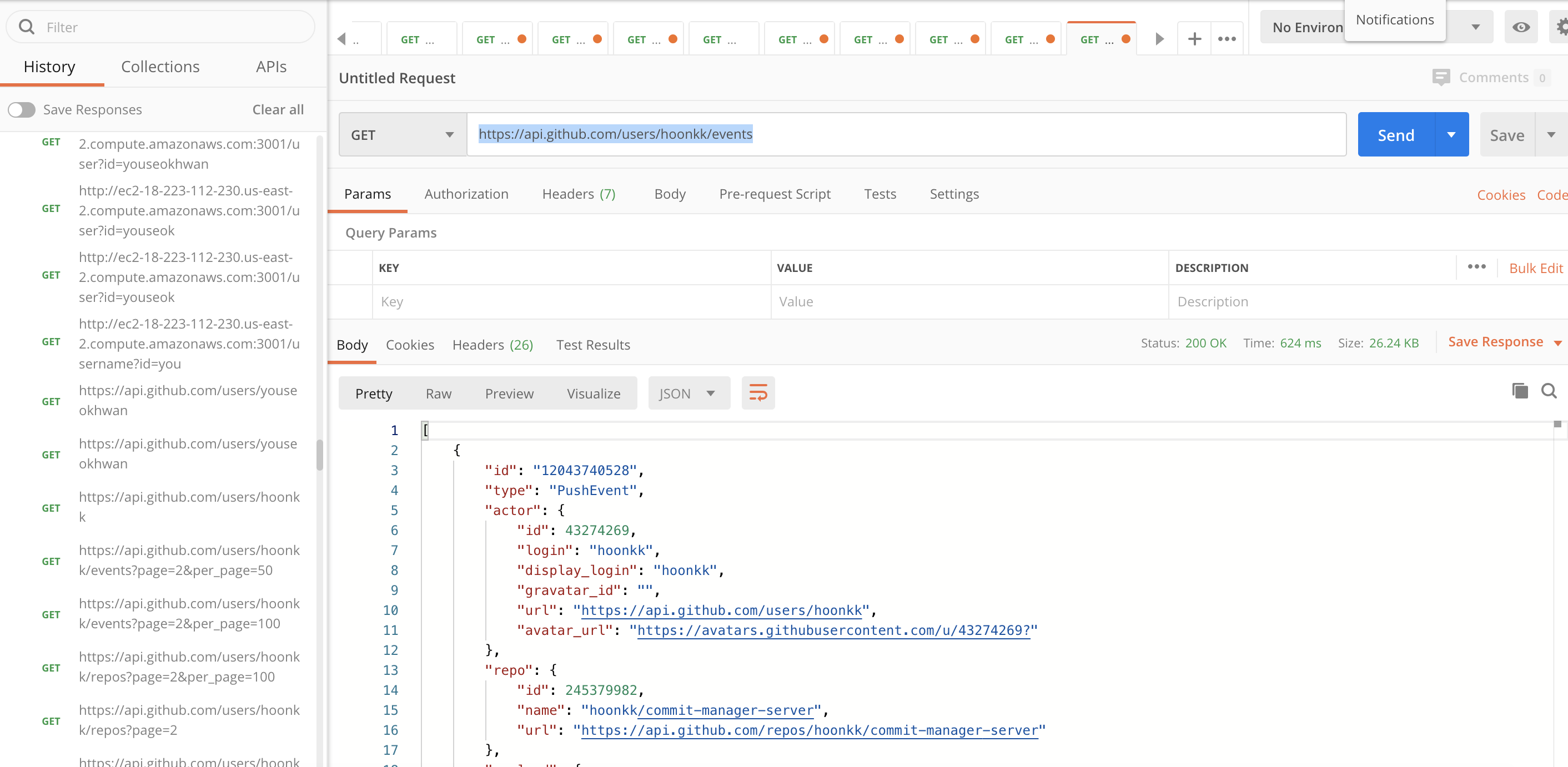This screenshot has height=767, width=1568.
Task: Copy response body with the copy icon
Action: pyautogui.click(x=1519, y=391)
